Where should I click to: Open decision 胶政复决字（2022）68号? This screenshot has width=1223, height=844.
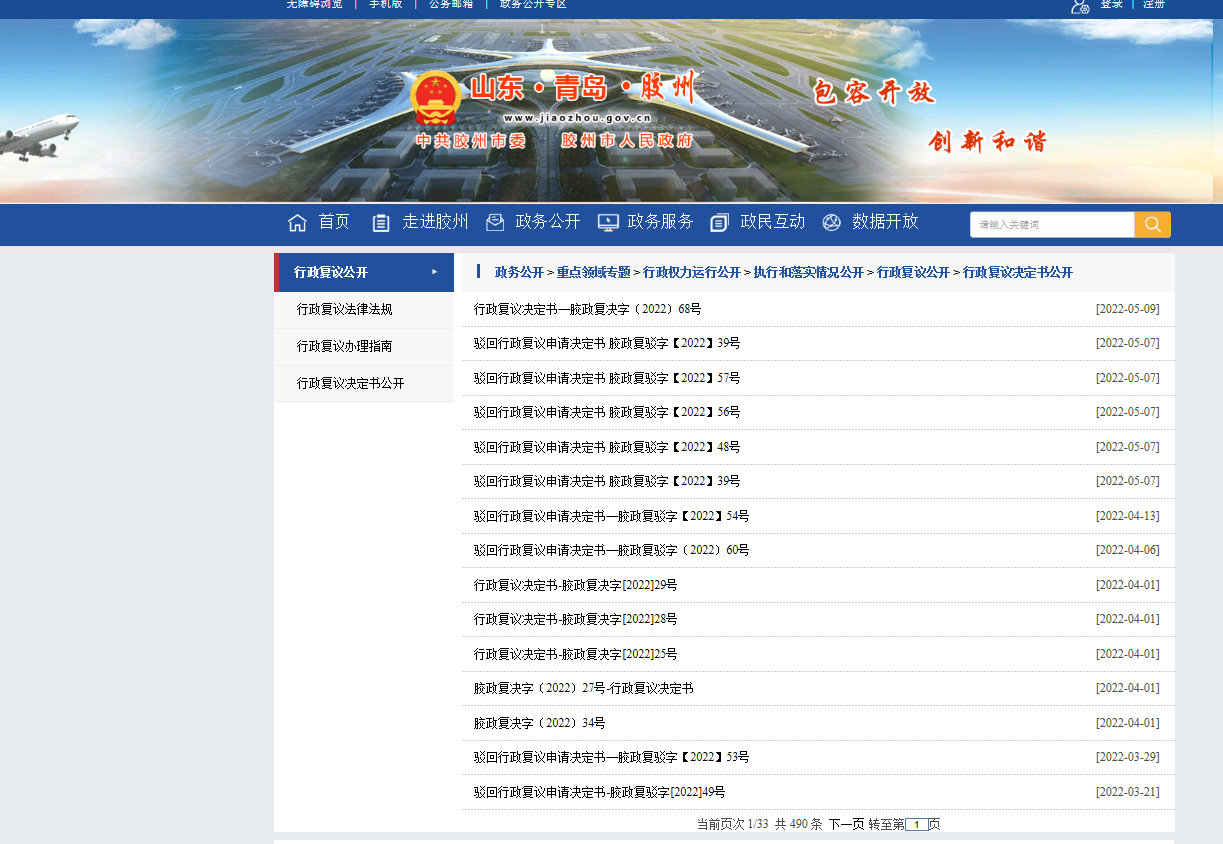click(x=587, y=310)
